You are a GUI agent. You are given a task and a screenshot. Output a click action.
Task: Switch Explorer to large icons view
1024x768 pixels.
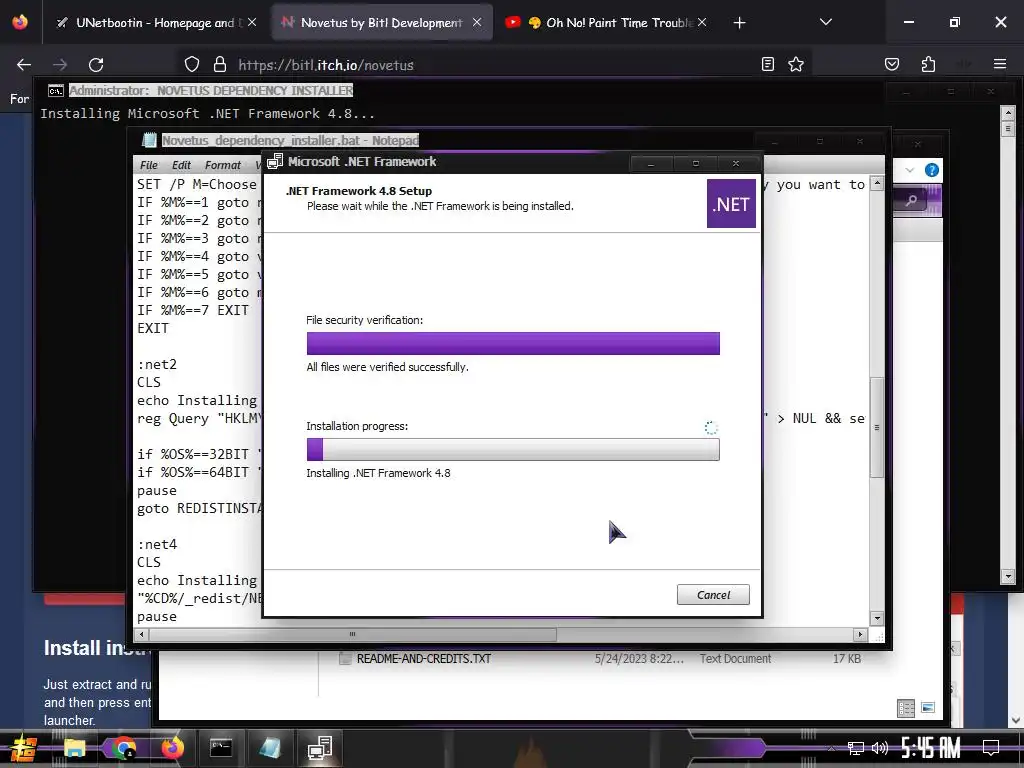(928, 708)
